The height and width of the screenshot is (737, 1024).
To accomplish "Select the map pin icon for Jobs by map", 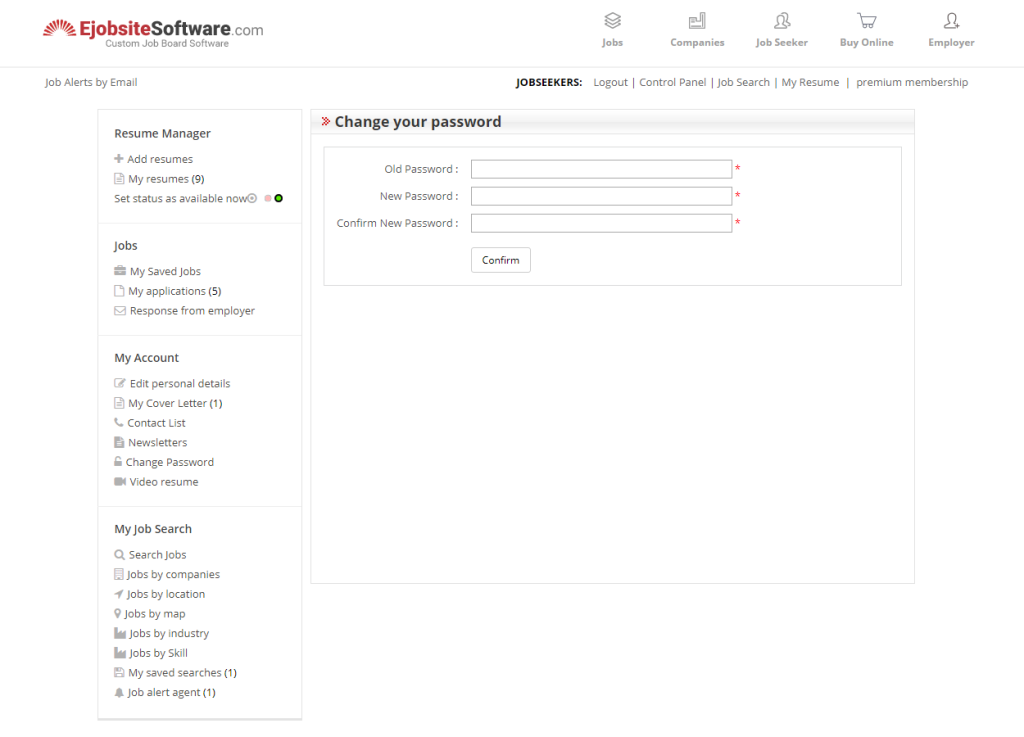I will coord(117,613).
